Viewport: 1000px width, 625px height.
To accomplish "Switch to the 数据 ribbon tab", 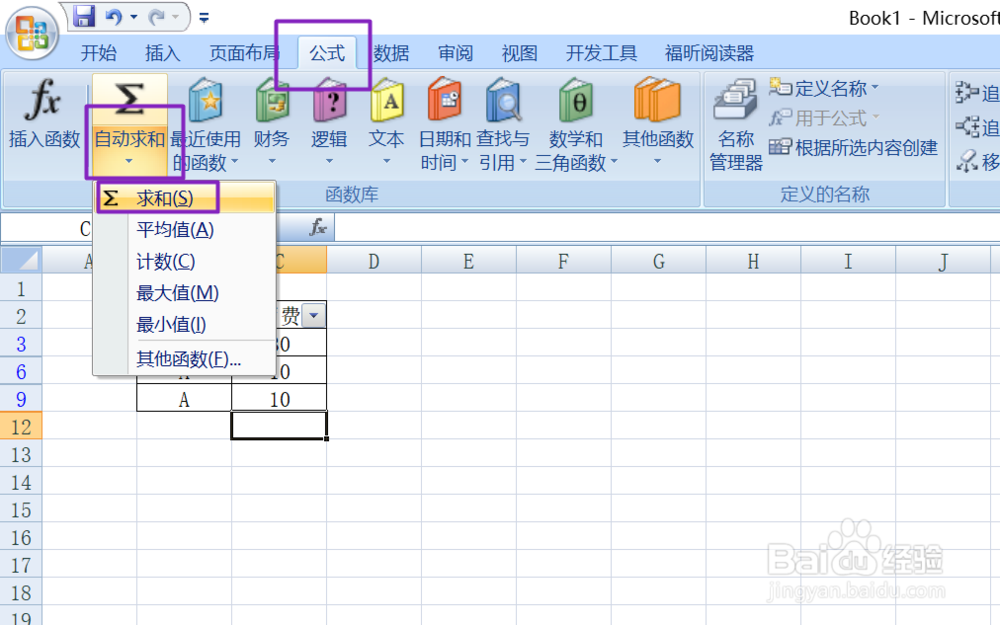I will 391,53.
